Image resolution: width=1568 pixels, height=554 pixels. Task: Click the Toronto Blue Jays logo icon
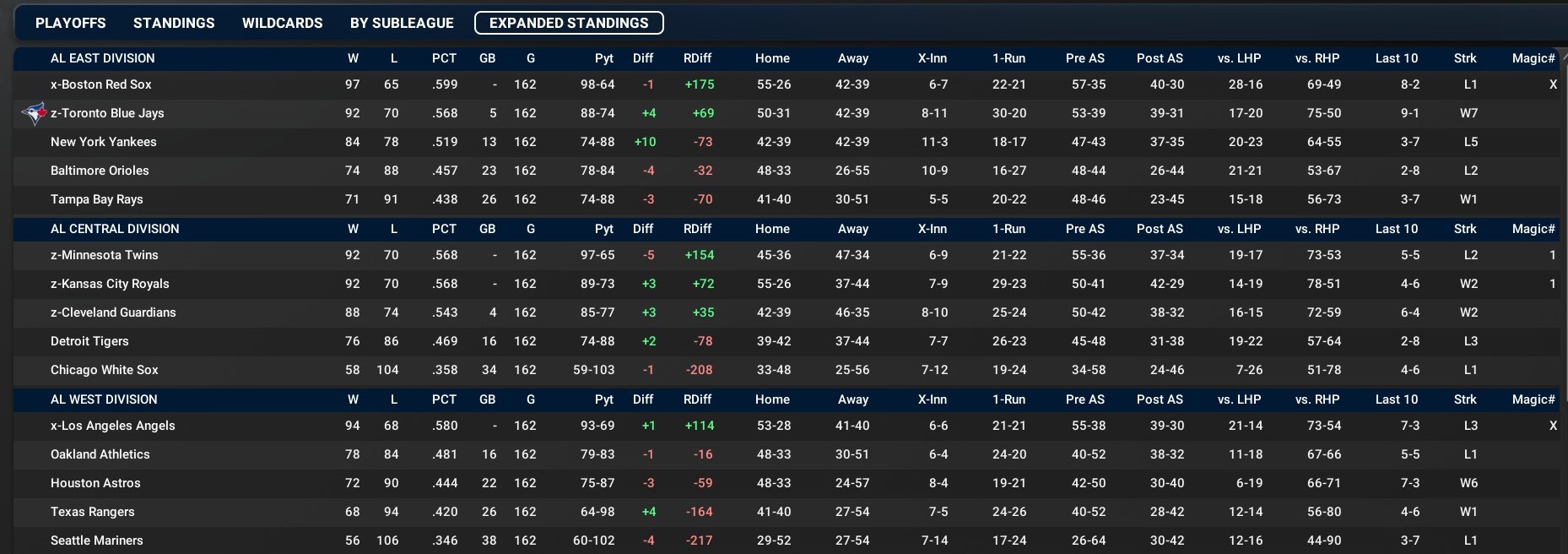click(33, 113)
